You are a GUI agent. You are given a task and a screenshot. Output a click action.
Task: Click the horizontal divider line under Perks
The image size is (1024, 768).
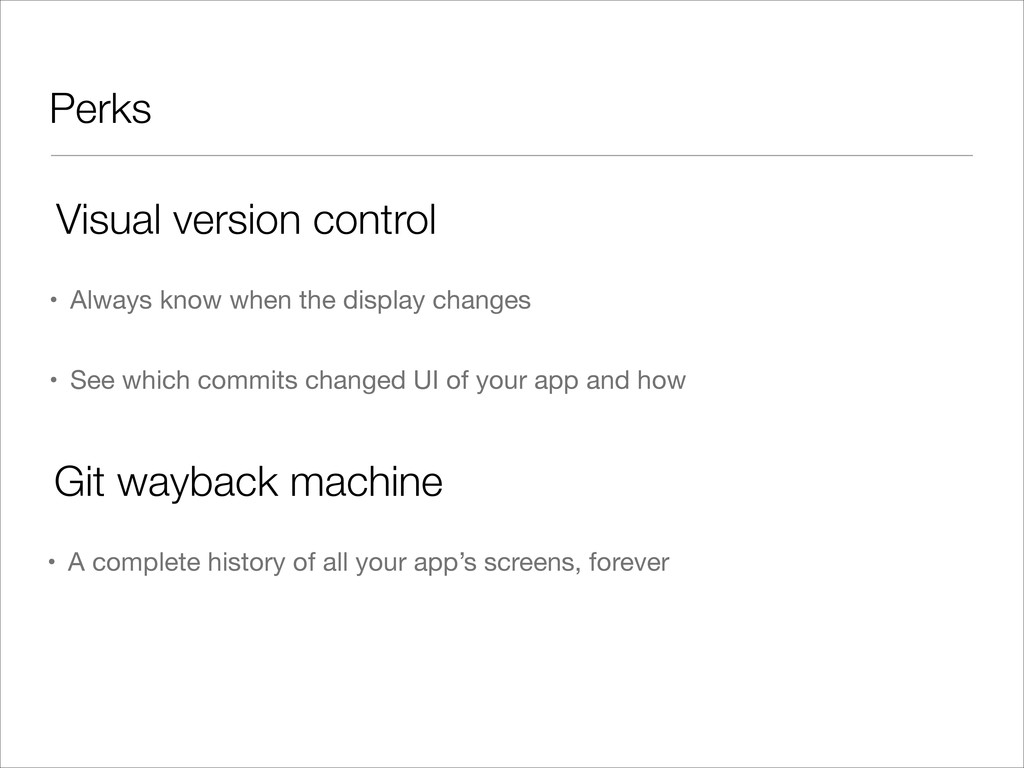[x=512, y=155]
